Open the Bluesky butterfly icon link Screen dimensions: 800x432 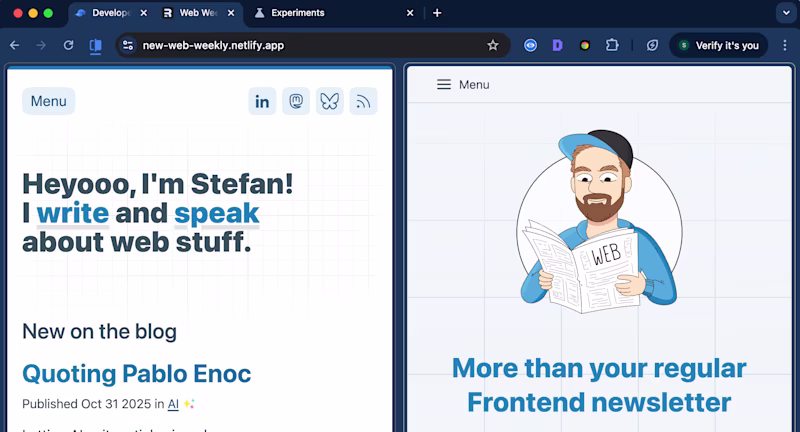point(330,101)
